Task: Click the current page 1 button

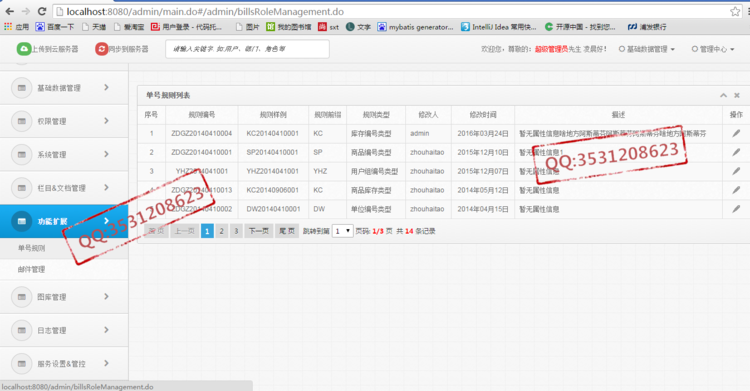Action: [x=207, y=231]
